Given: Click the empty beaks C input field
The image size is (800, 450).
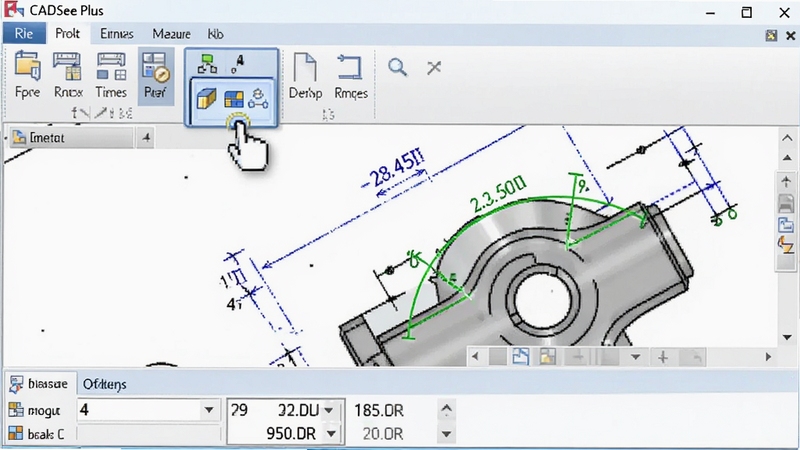Looking at the screenshot, I should click(148, 434).
